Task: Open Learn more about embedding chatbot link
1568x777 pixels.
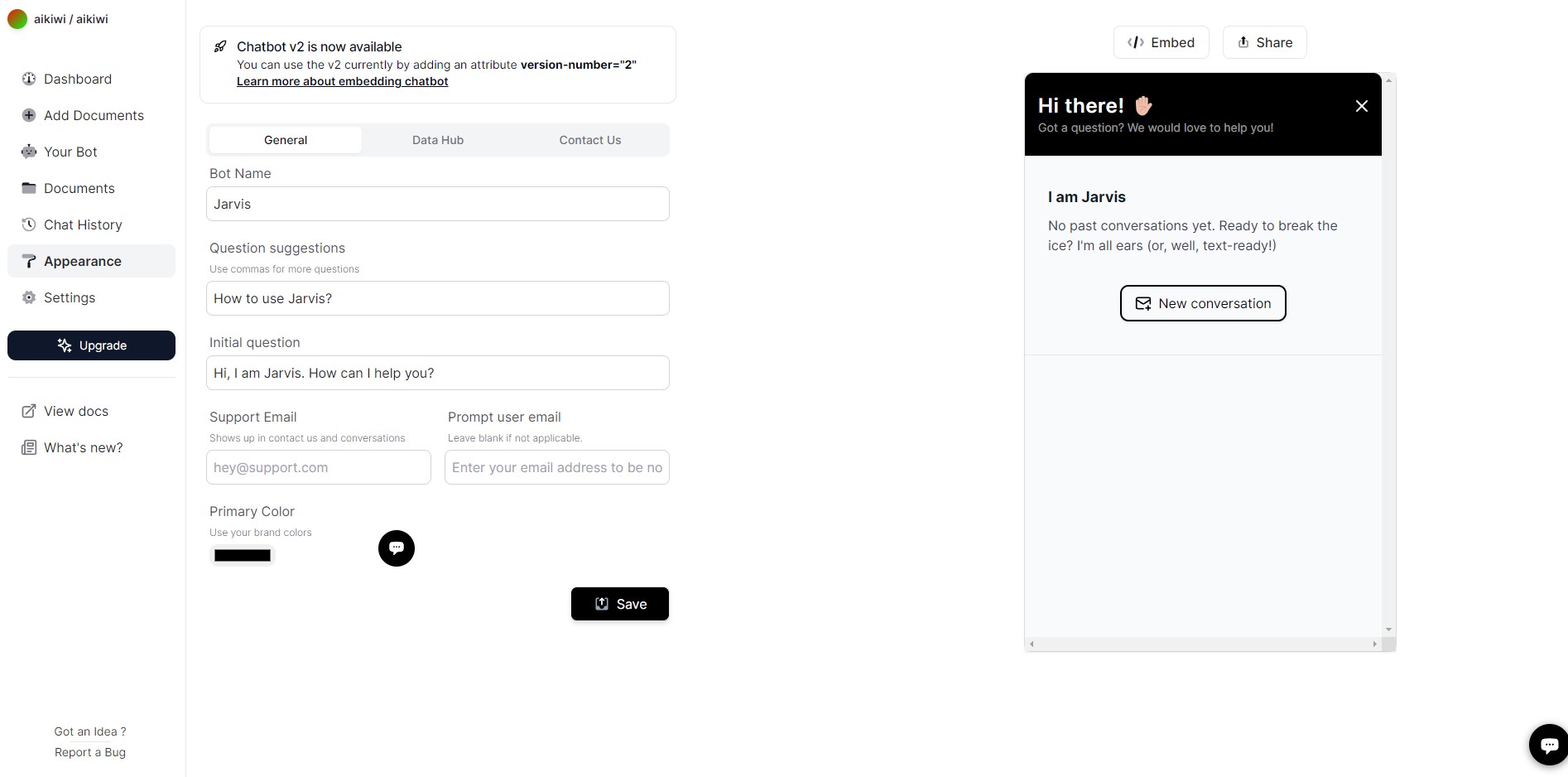Action: [x=343, y=81]
